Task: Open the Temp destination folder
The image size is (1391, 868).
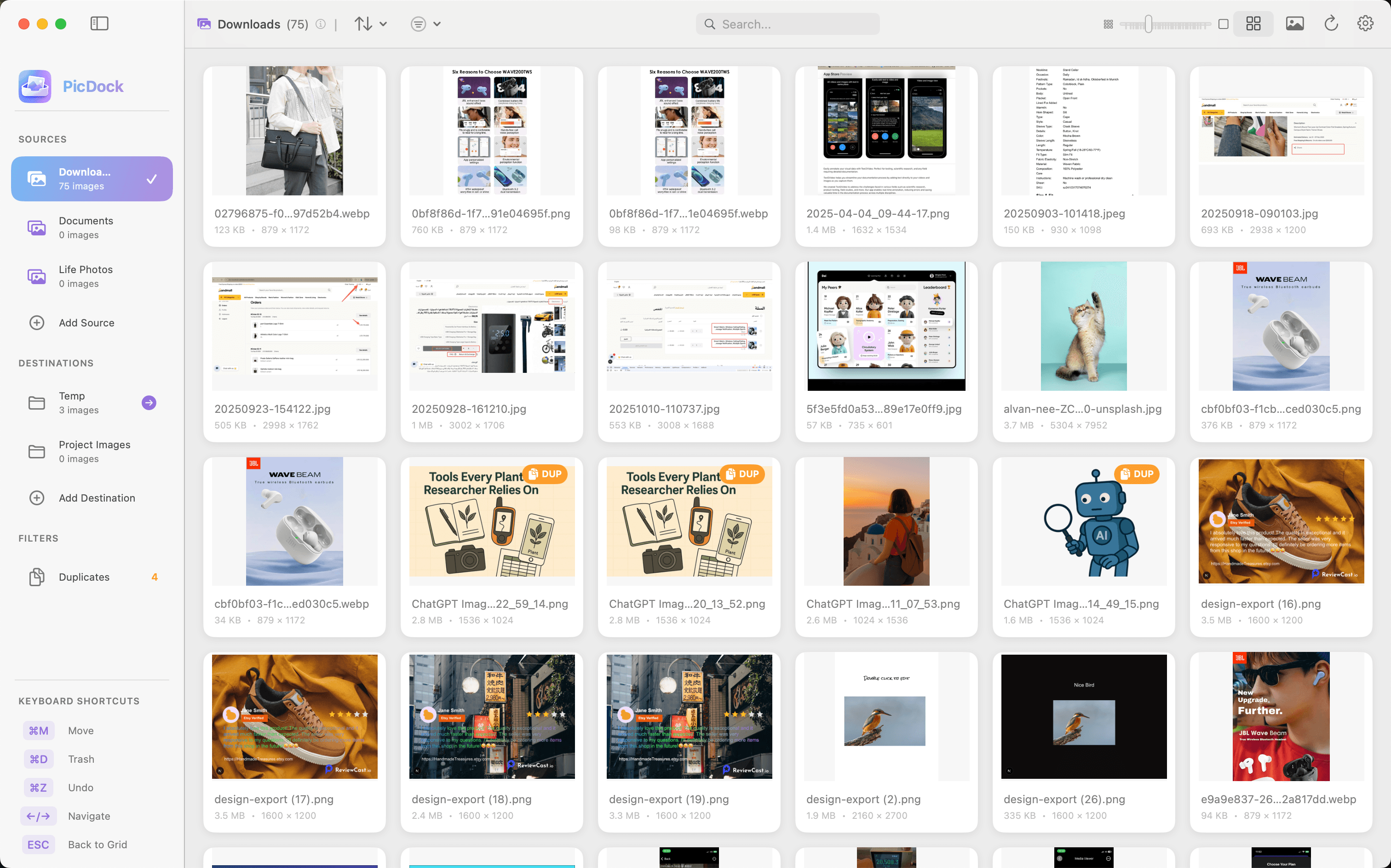Action: (72, 402)
